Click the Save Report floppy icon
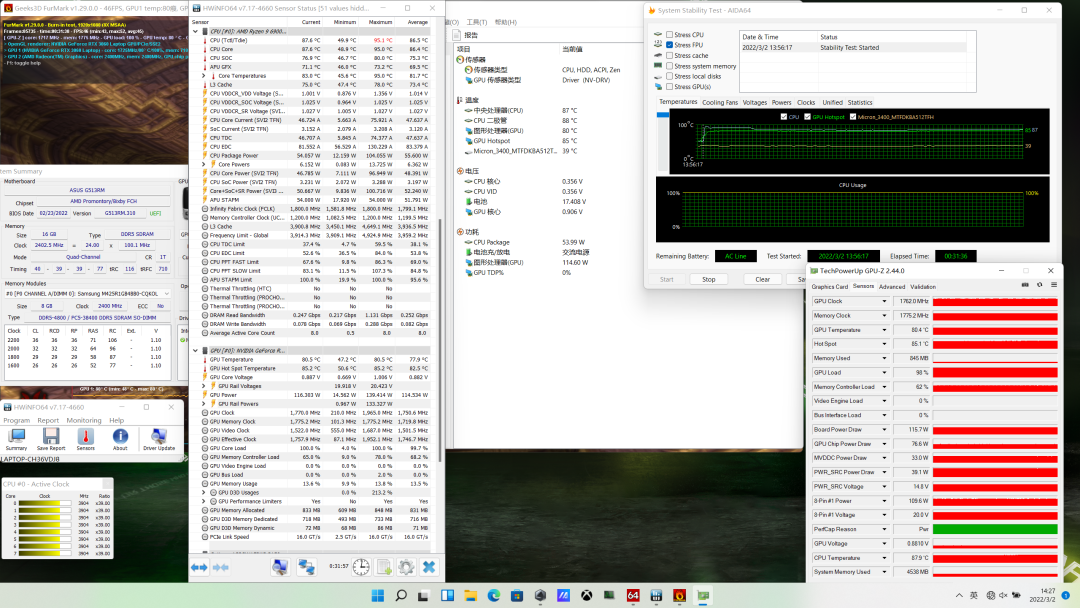 (51, 437)
